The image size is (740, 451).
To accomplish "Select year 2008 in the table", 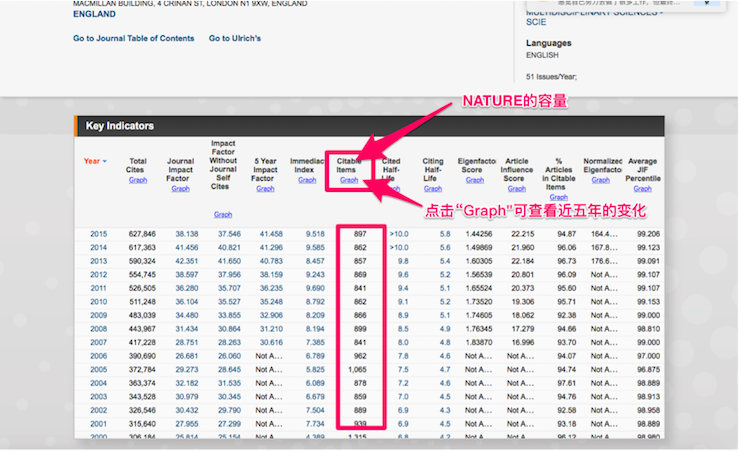I will tap(99, 329).
